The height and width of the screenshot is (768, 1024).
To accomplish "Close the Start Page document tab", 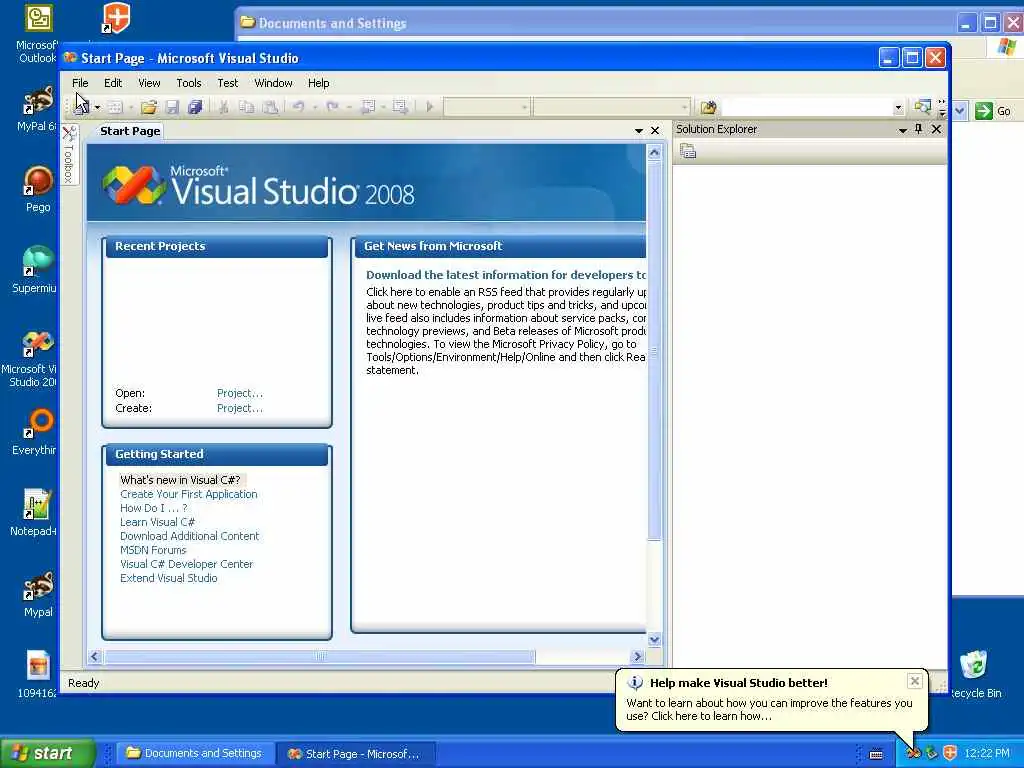I will [x=655, y=131].
